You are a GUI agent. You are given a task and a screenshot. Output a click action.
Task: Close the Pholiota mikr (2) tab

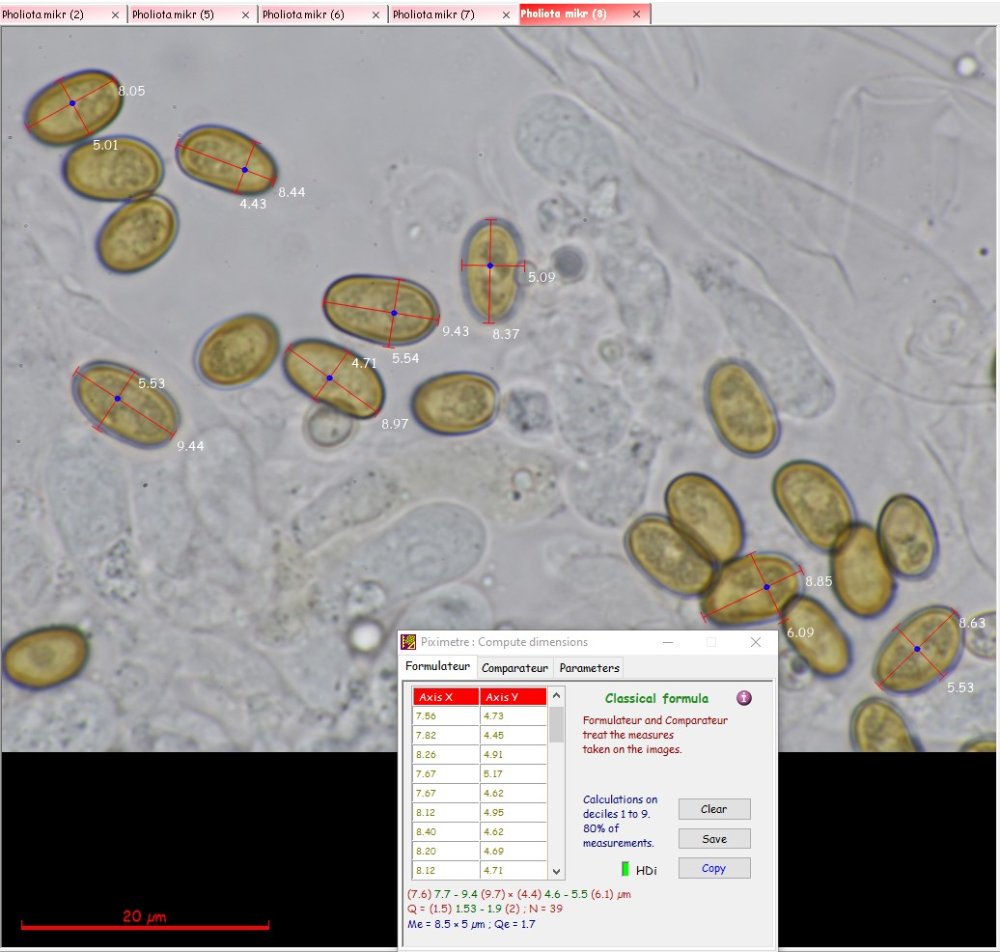pos(115,15)
